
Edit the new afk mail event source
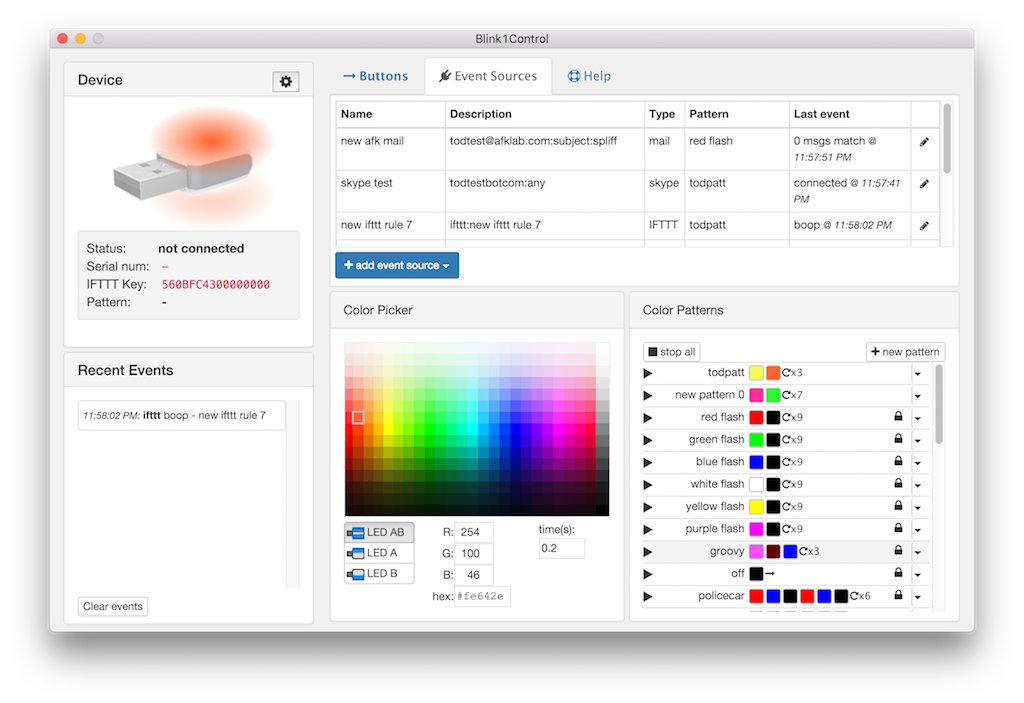pyautogui.click(x=924, y=142)
